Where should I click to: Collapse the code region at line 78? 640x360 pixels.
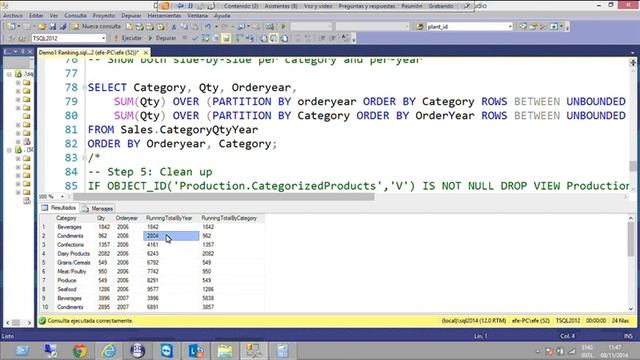tap(84, 87)
